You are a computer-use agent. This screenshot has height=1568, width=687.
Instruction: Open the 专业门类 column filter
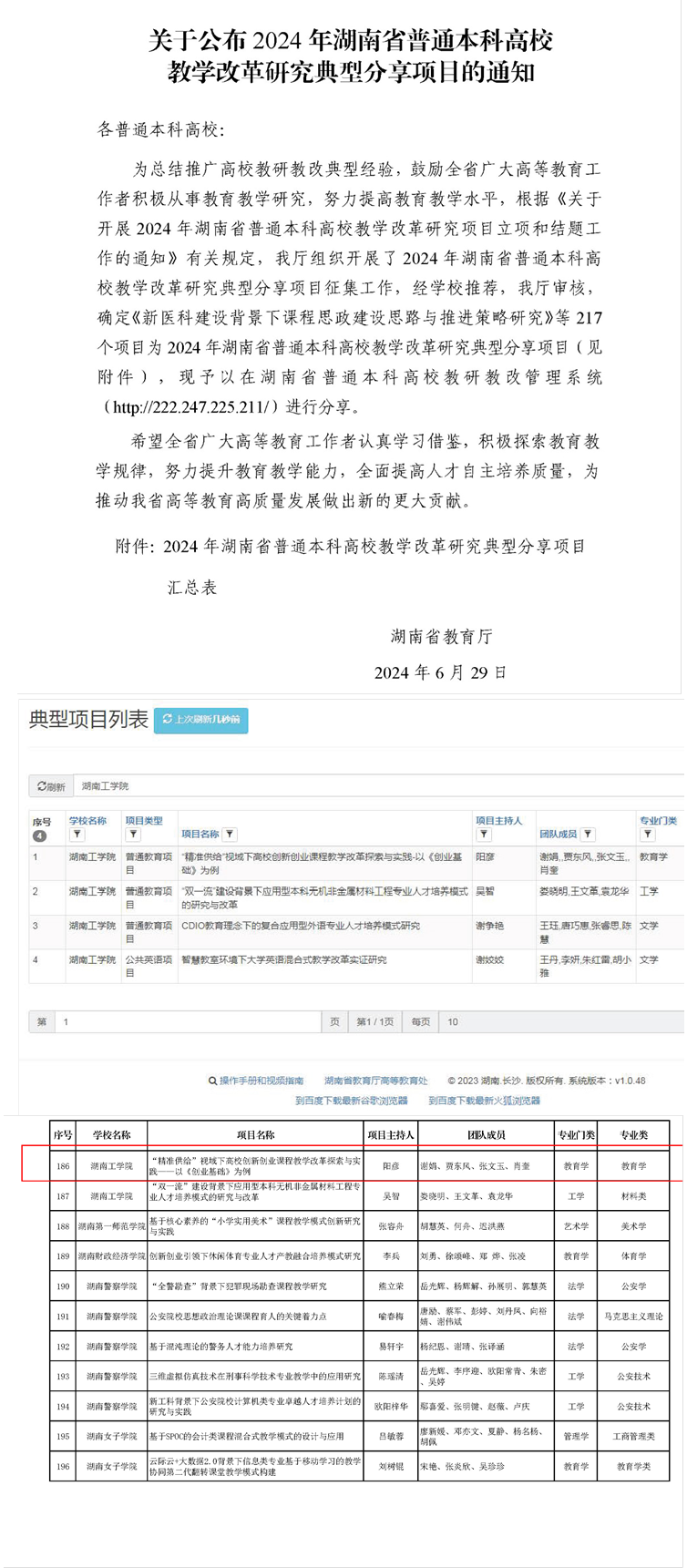[648, 835]
